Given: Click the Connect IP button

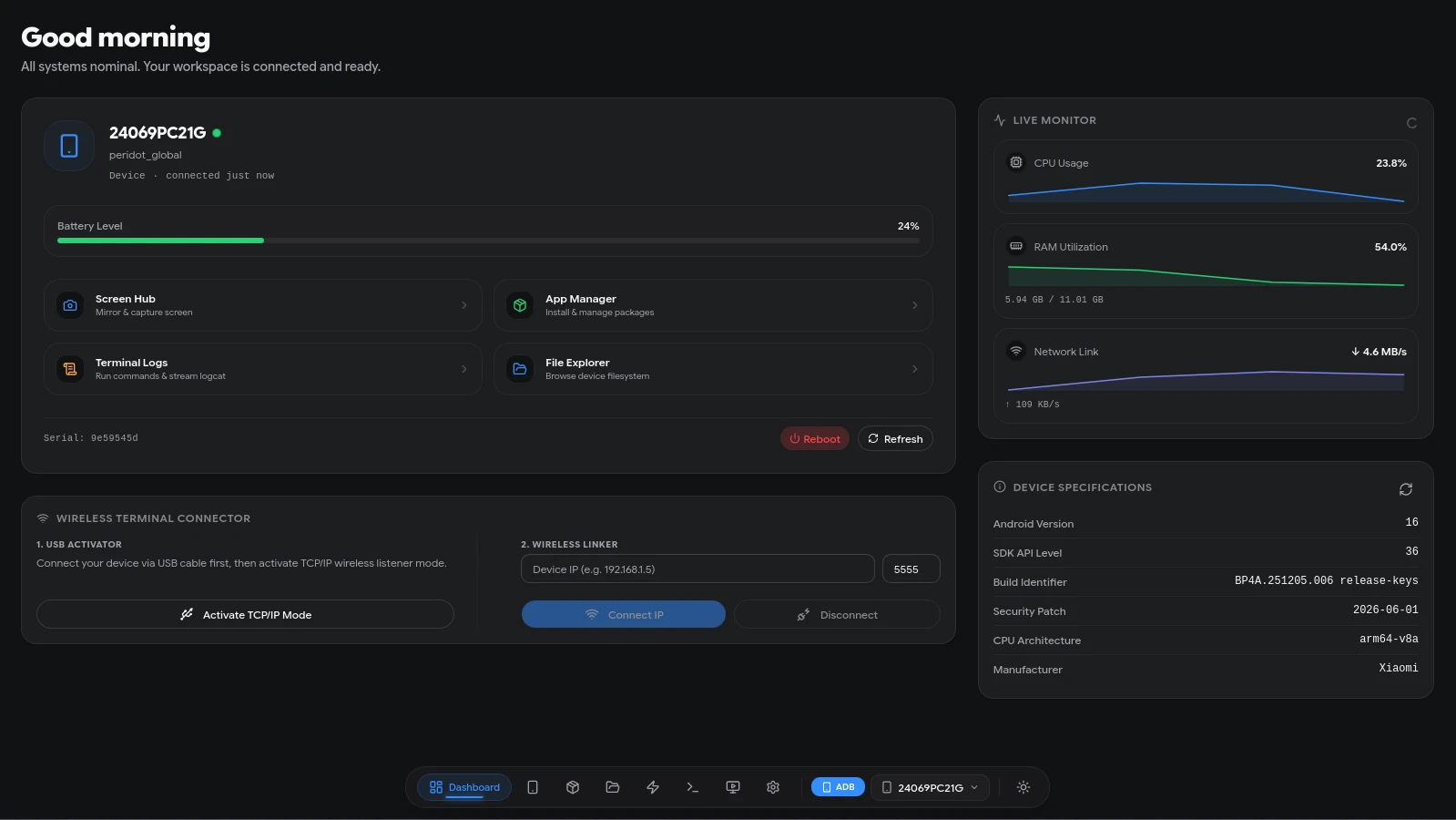Looking at the screenshot, I should 624,614.
